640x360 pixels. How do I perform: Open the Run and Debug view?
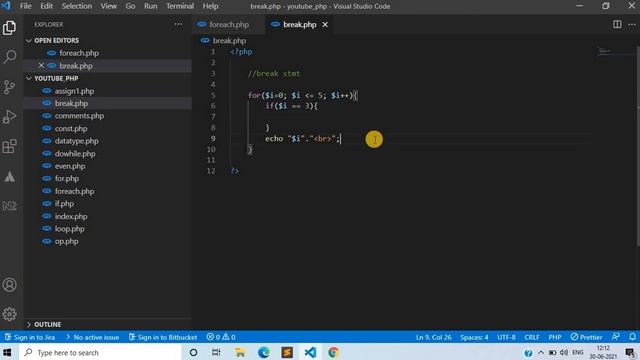point(9,116)
